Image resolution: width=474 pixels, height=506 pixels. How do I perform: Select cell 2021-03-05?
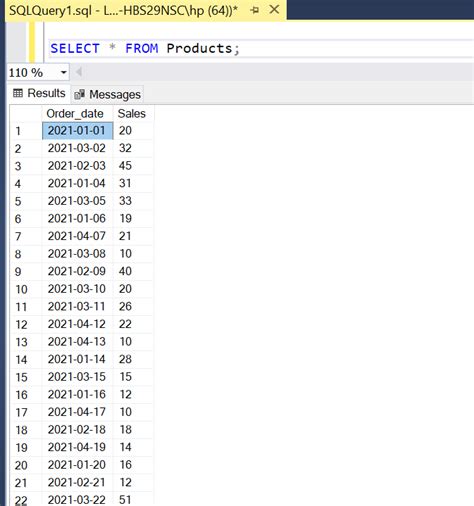point(77,201)
